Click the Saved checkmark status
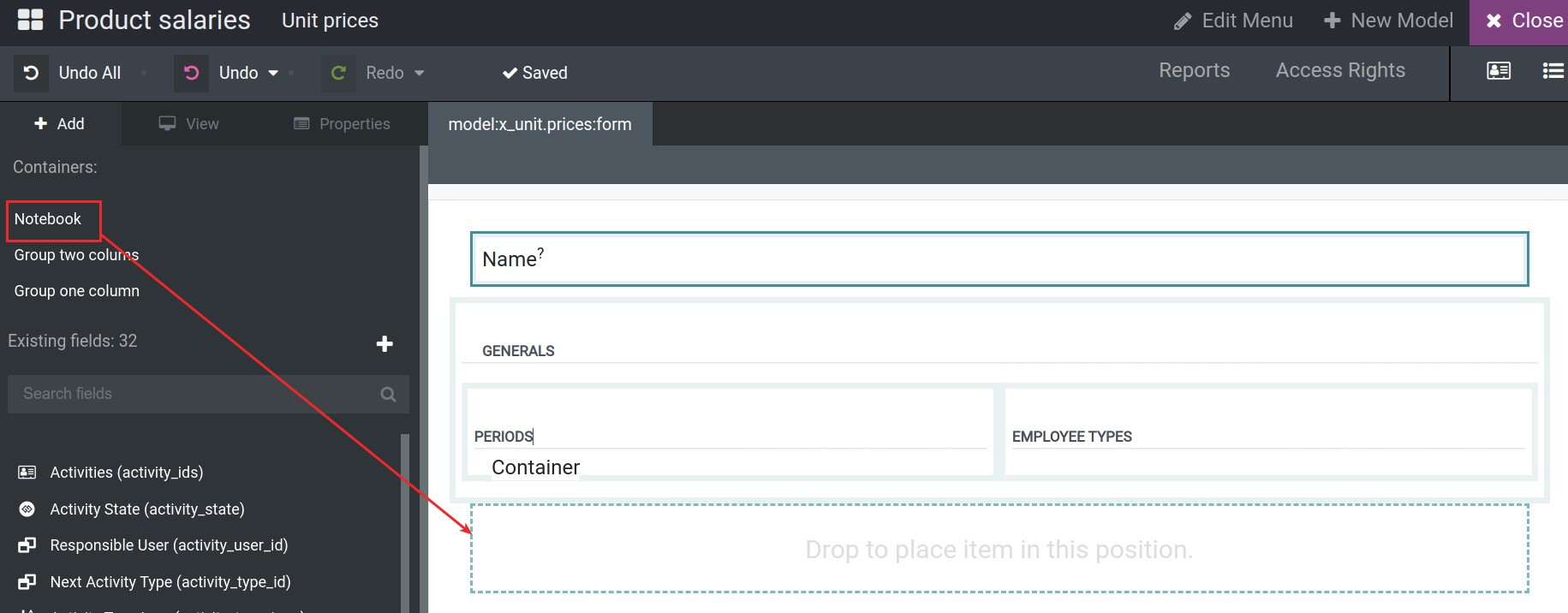The height and width of the screenshot is (613, 1568). coord(534,73)
